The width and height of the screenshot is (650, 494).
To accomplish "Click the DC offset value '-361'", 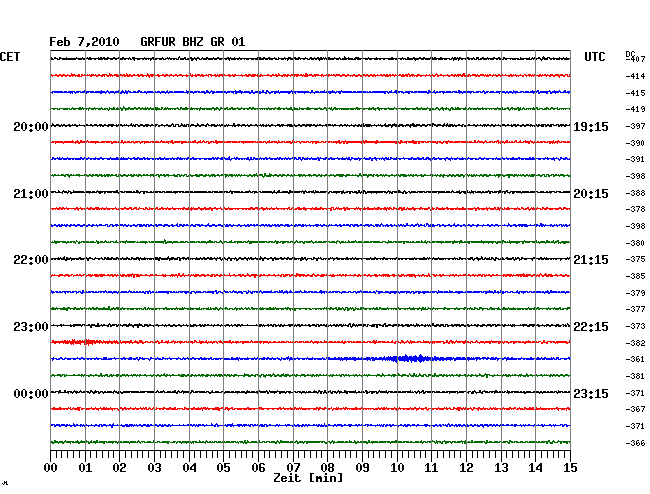I will (635, 359).
